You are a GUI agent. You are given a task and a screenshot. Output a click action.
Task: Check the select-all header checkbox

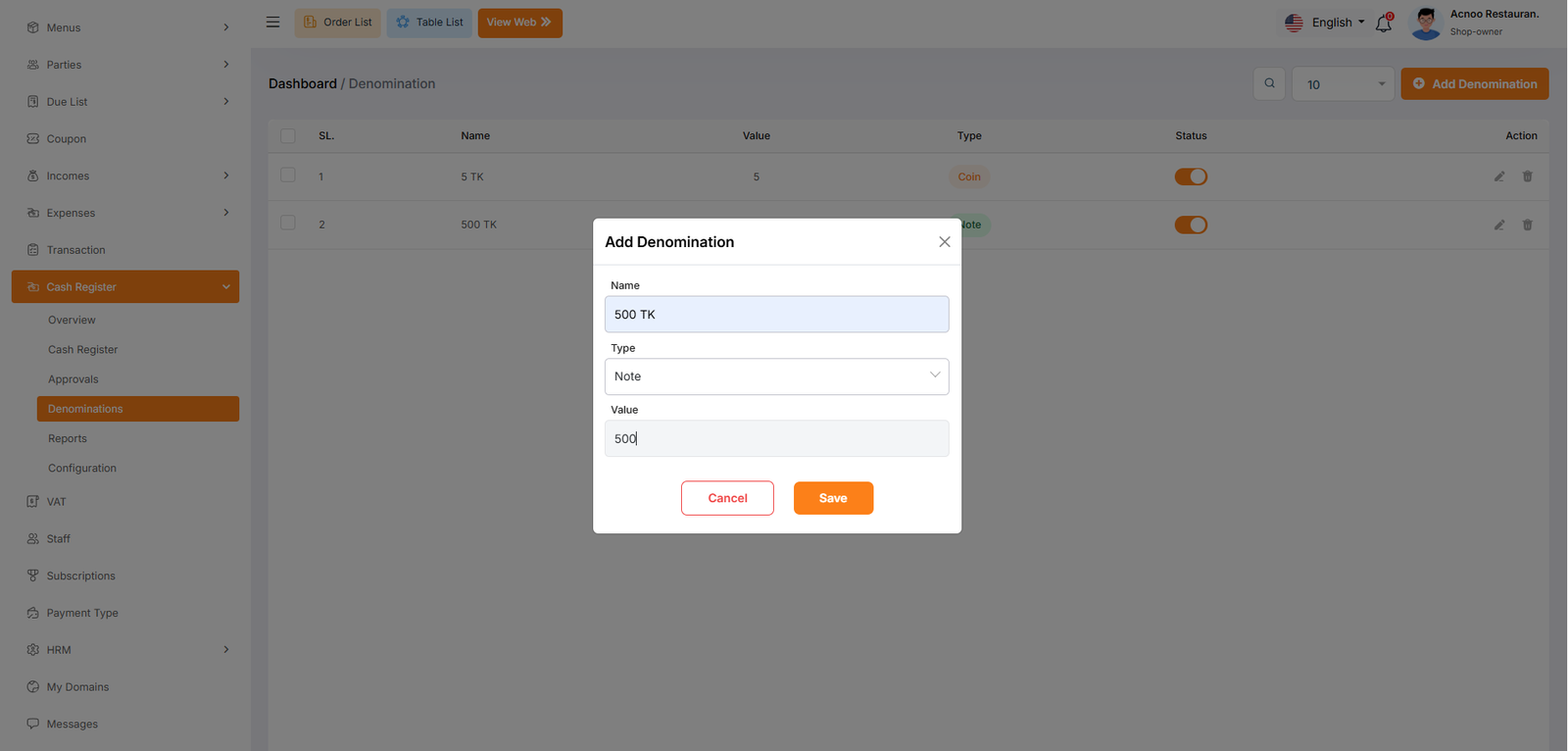[x=288, y=136]
